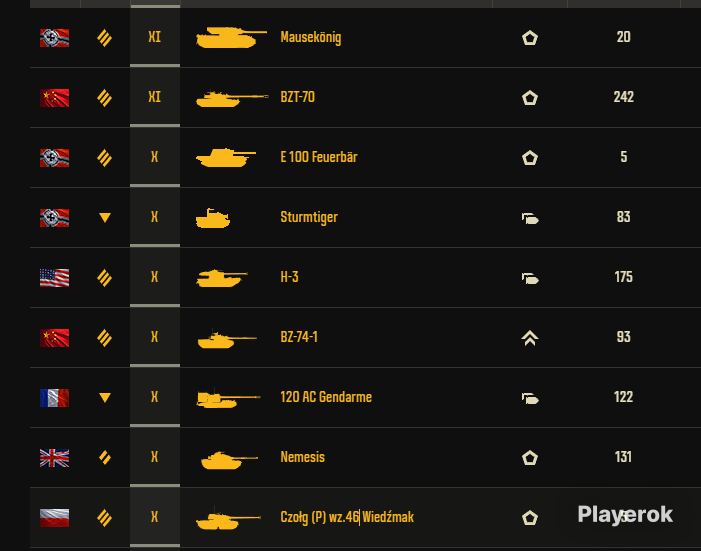Screen dimensions: 701x551
Task: Expand the down triangle in Sturmtiger row
Action: tap(105, 218)
